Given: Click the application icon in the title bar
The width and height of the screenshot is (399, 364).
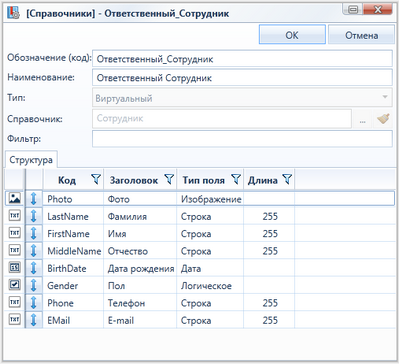Looking at the screenshot, I should [13, 12].
